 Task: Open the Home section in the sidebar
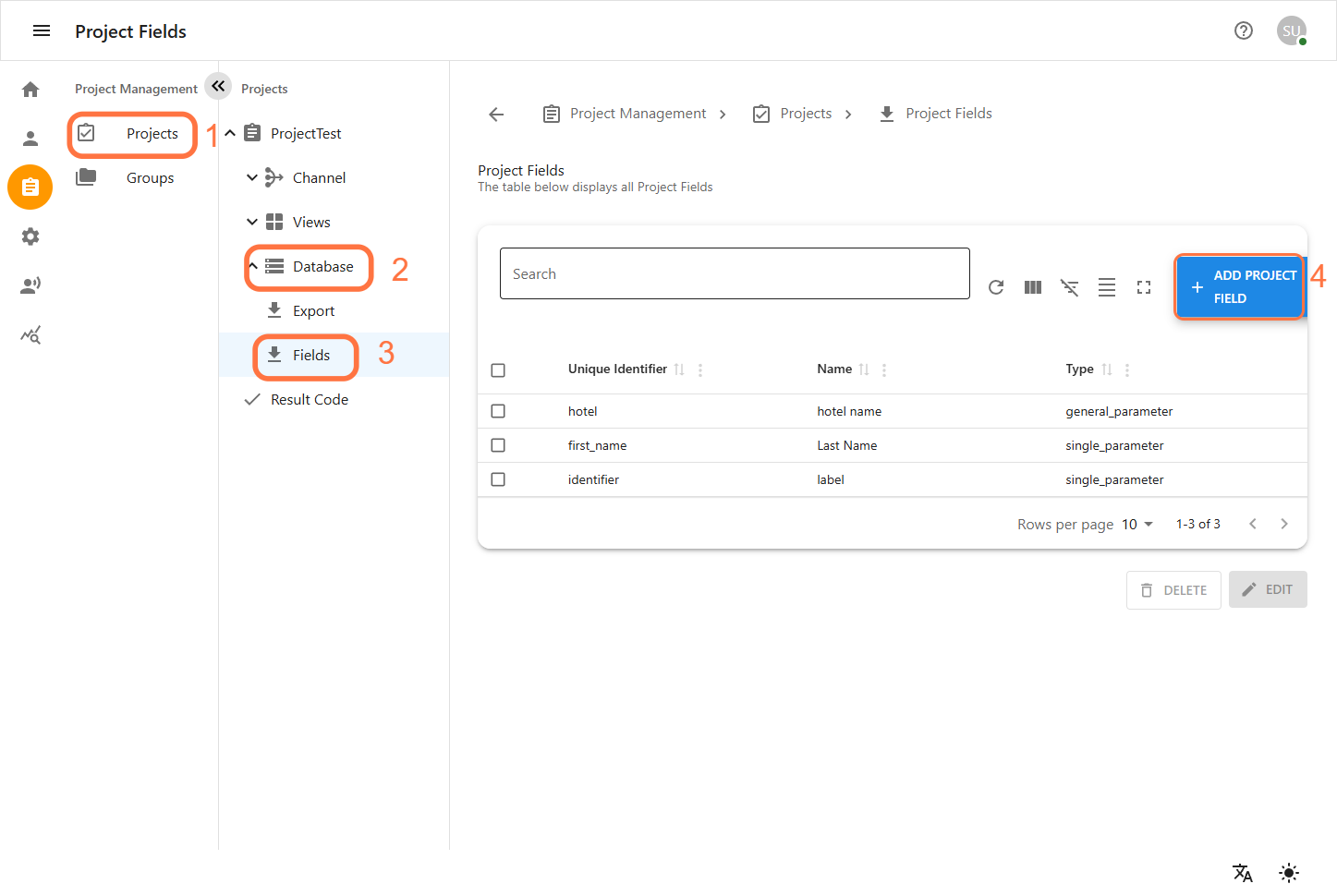tap(30, 89)
